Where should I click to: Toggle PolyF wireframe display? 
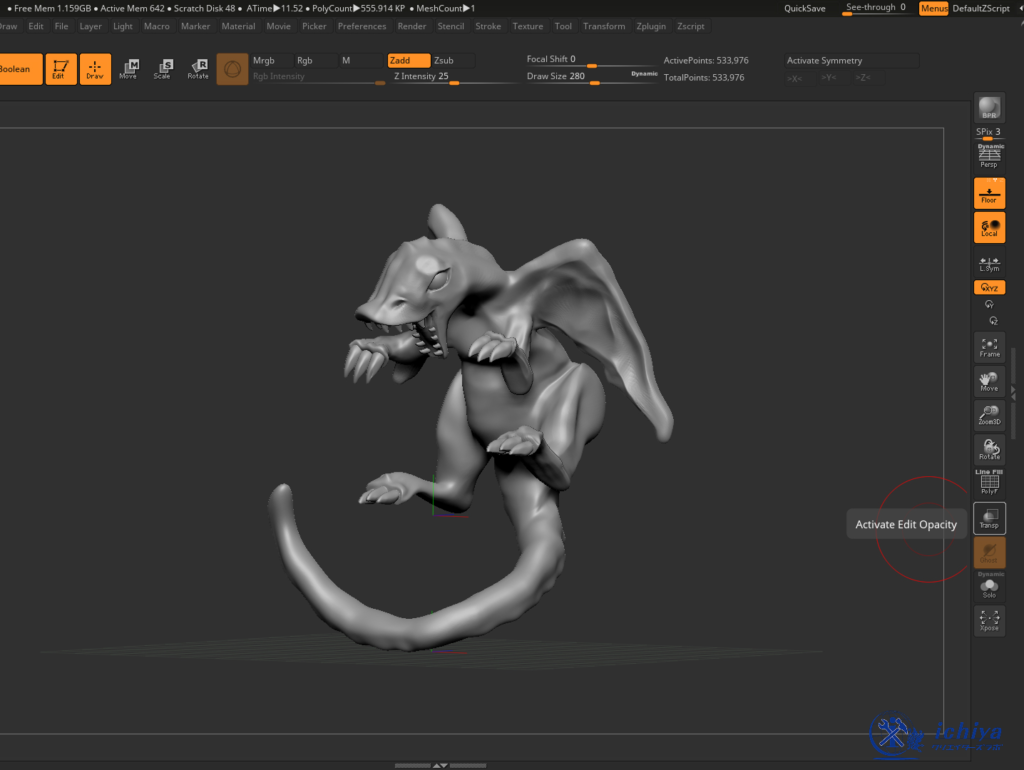tap(989, 483)
